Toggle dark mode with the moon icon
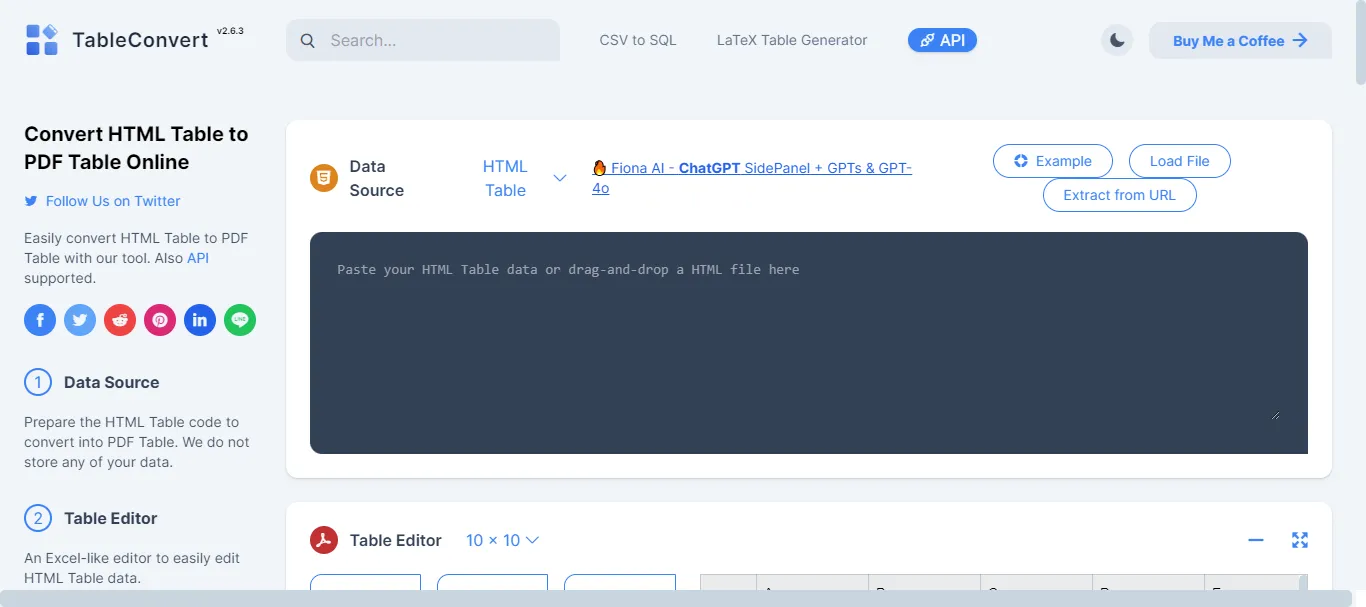1366x607 pixels. pyautogui.click(x=1117, y=40)
